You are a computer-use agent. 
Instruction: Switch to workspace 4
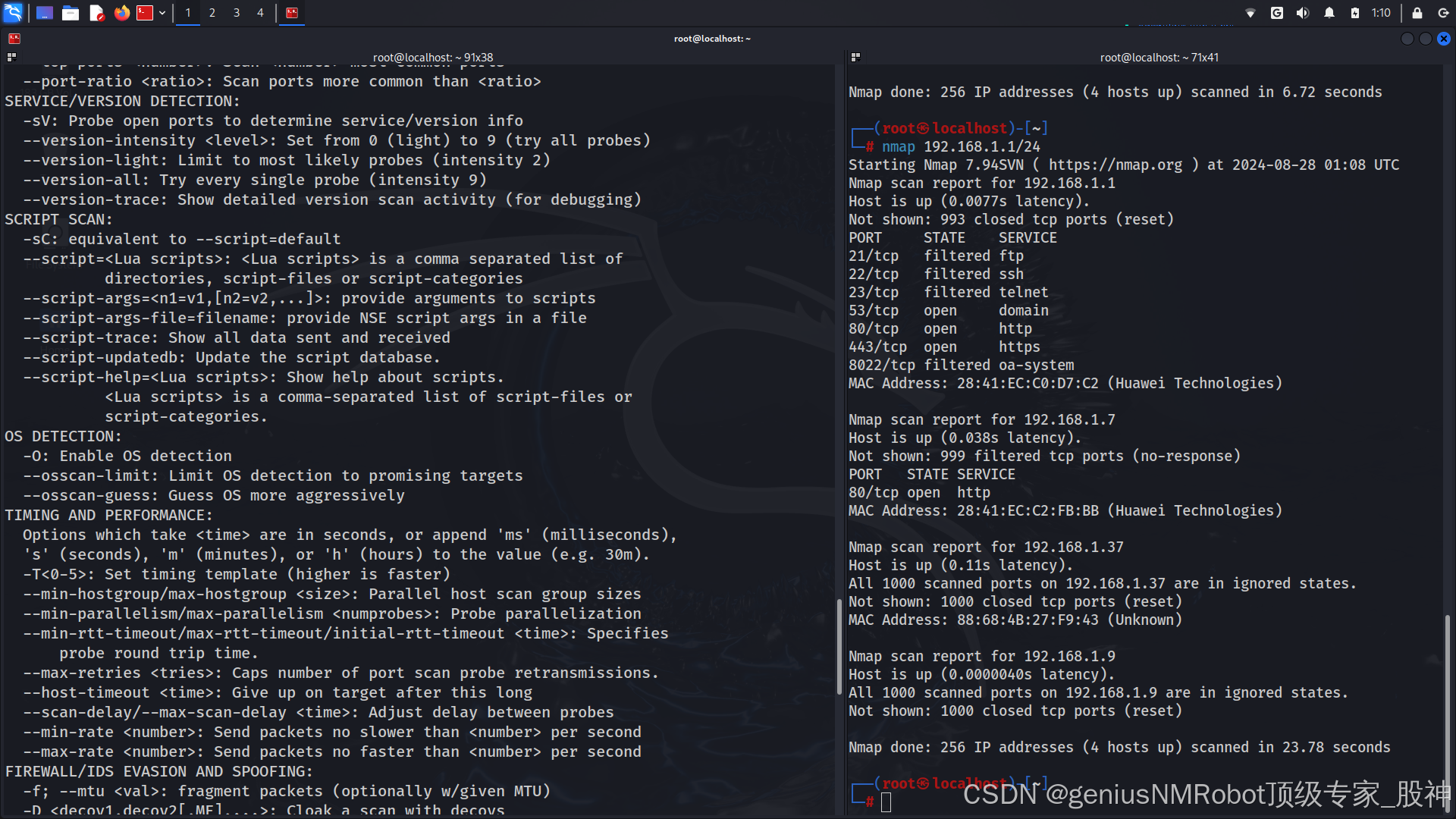(x=260, y=13)
